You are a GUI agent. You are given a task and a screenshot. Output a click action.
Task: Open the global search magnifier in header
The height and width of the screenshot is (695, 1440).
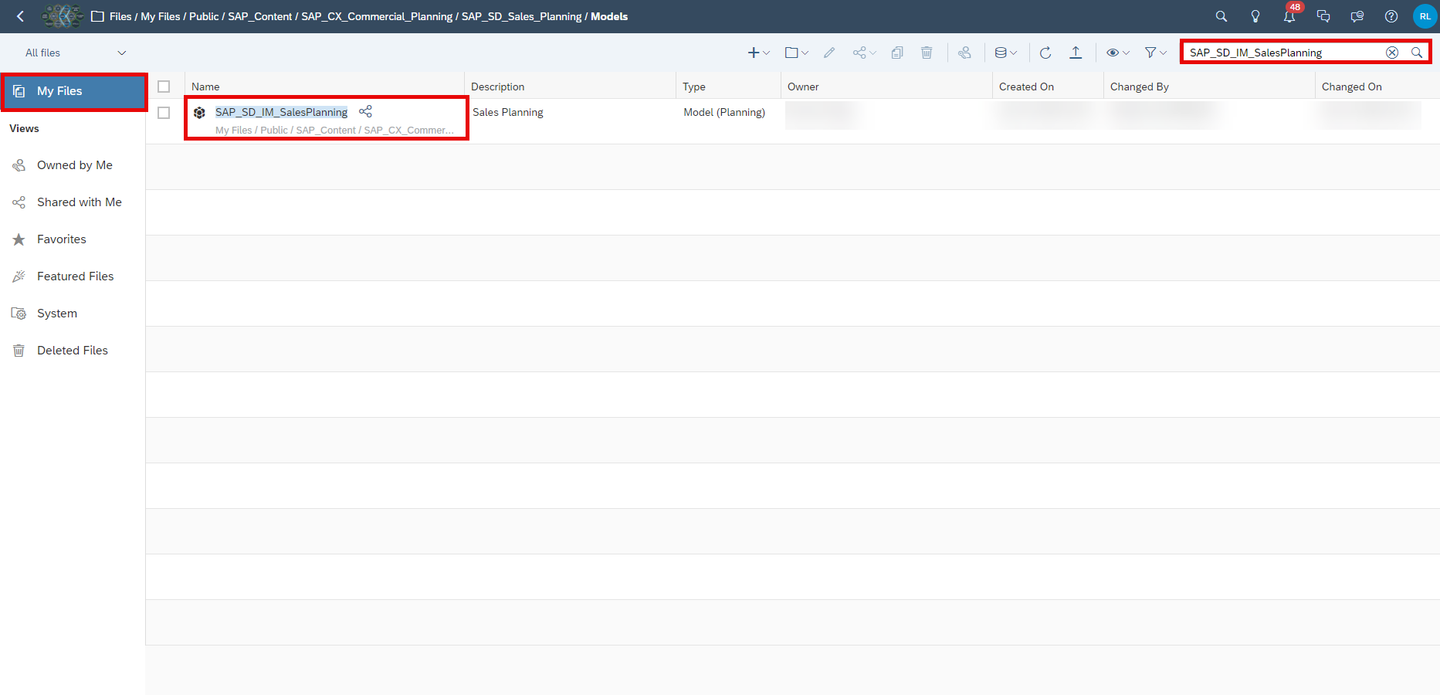pyautogui.click(x=1221, y=16)
